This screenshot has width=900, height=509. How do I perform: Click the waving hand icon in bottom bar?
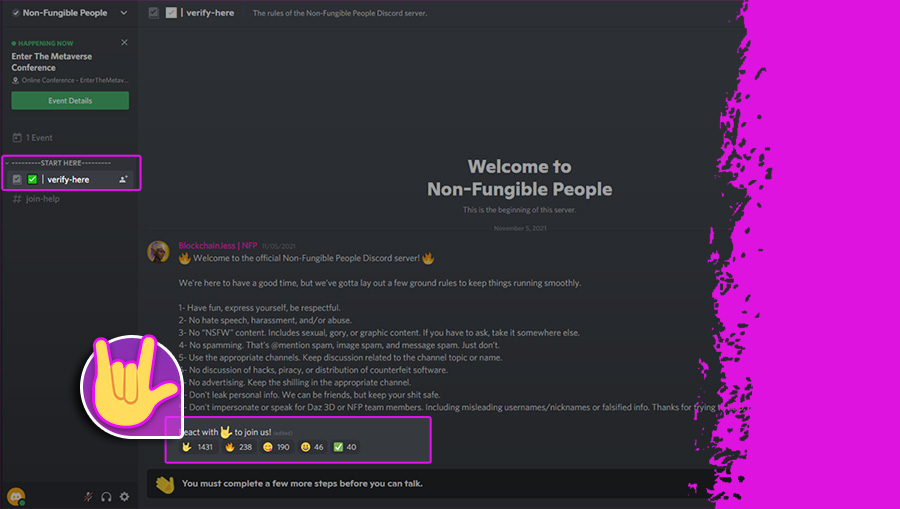(165, 484)
